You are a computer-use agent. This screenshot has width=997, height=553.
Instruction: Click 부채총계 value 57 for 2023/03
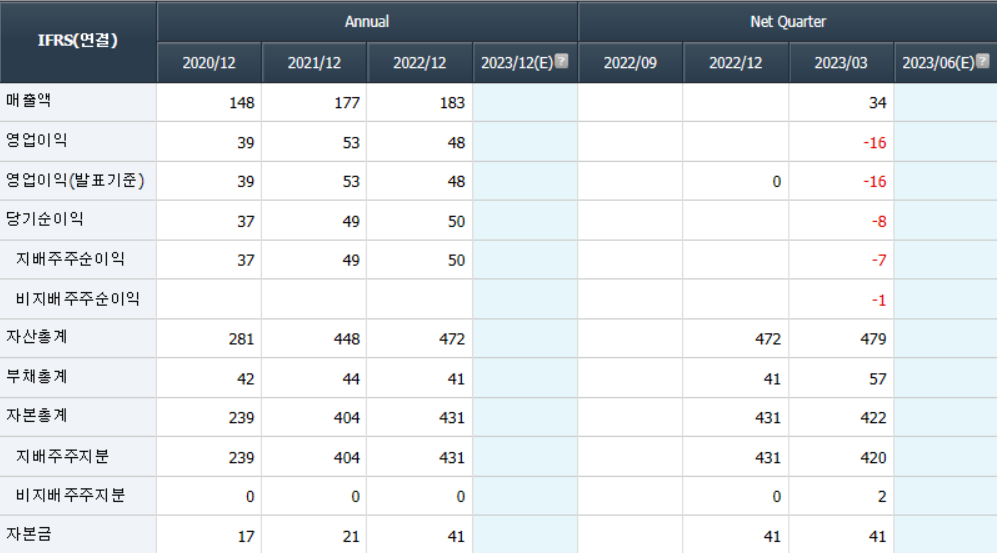[877, 379]
